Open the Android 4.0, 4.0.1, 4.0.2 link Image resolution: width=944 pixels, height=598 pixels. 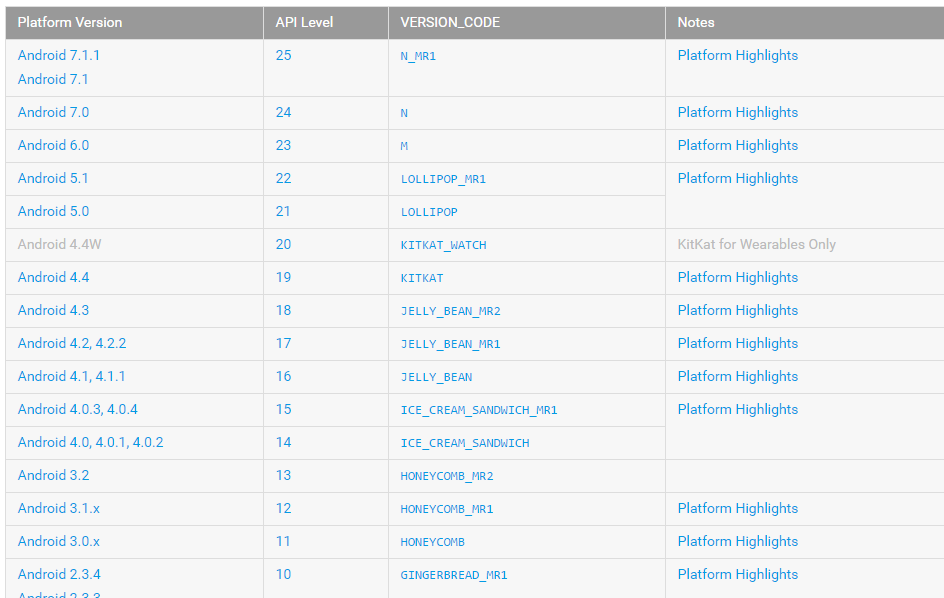click(90, 443)
